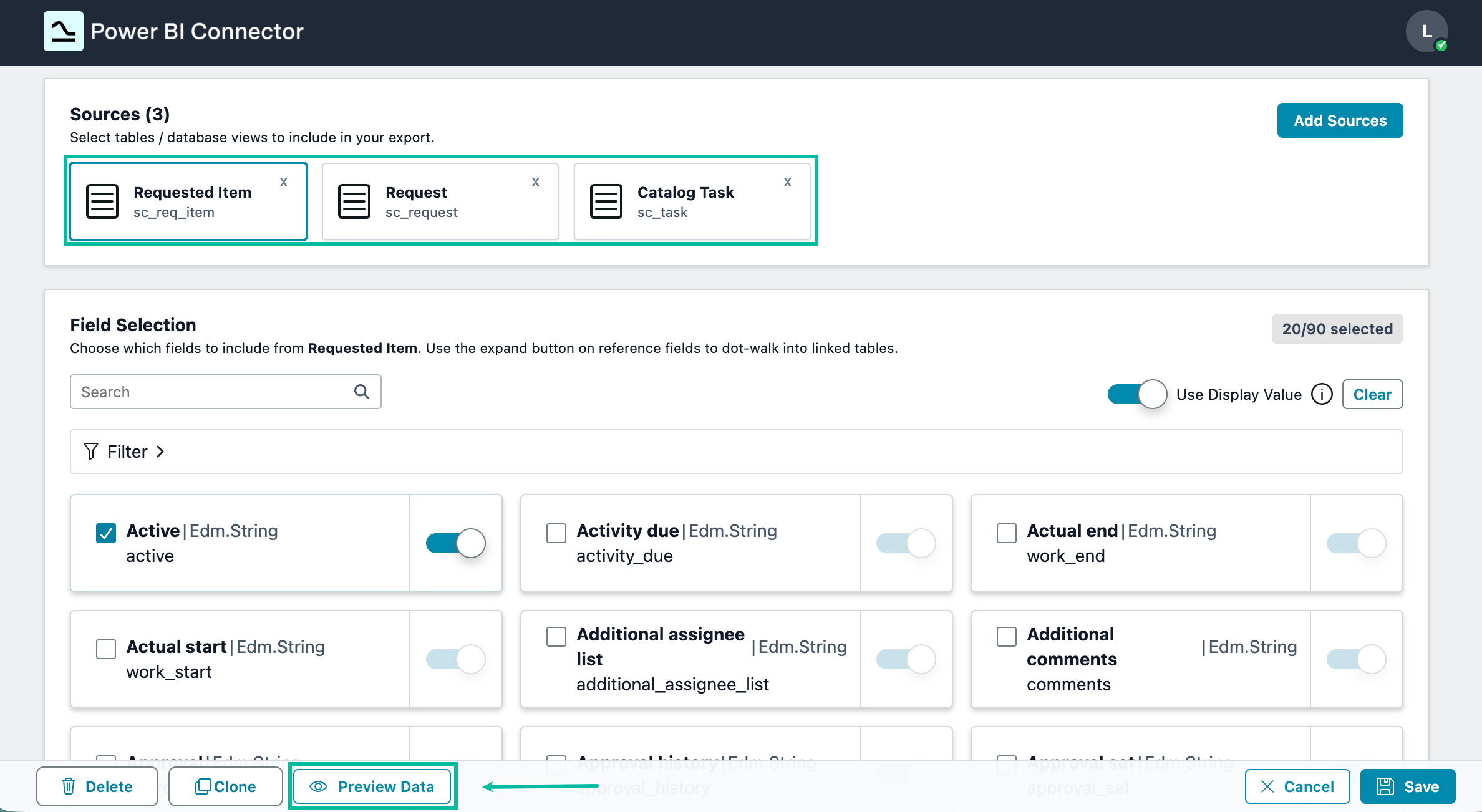Click the Sources (3) heading
Screen dimensions: 1482x812
pyautogui.click(x=120, y=114)
